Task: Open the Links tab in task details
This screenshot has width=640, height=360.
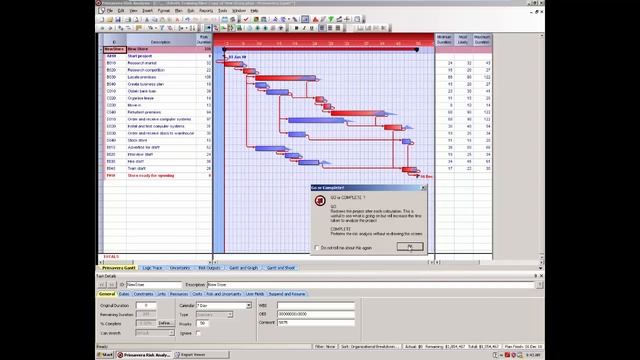Action: (162, 294)
